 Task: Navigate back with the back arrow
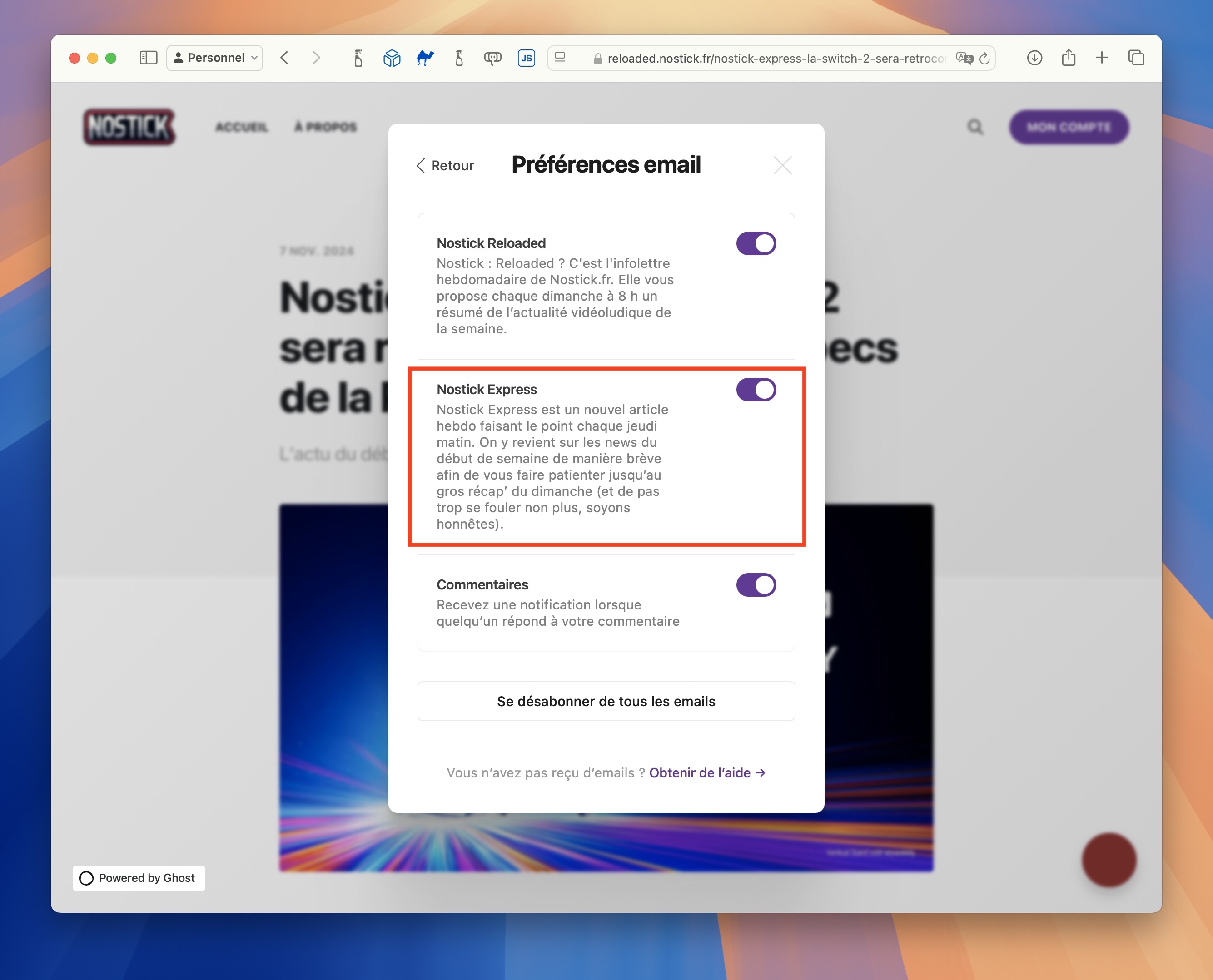tap(284, 58)
